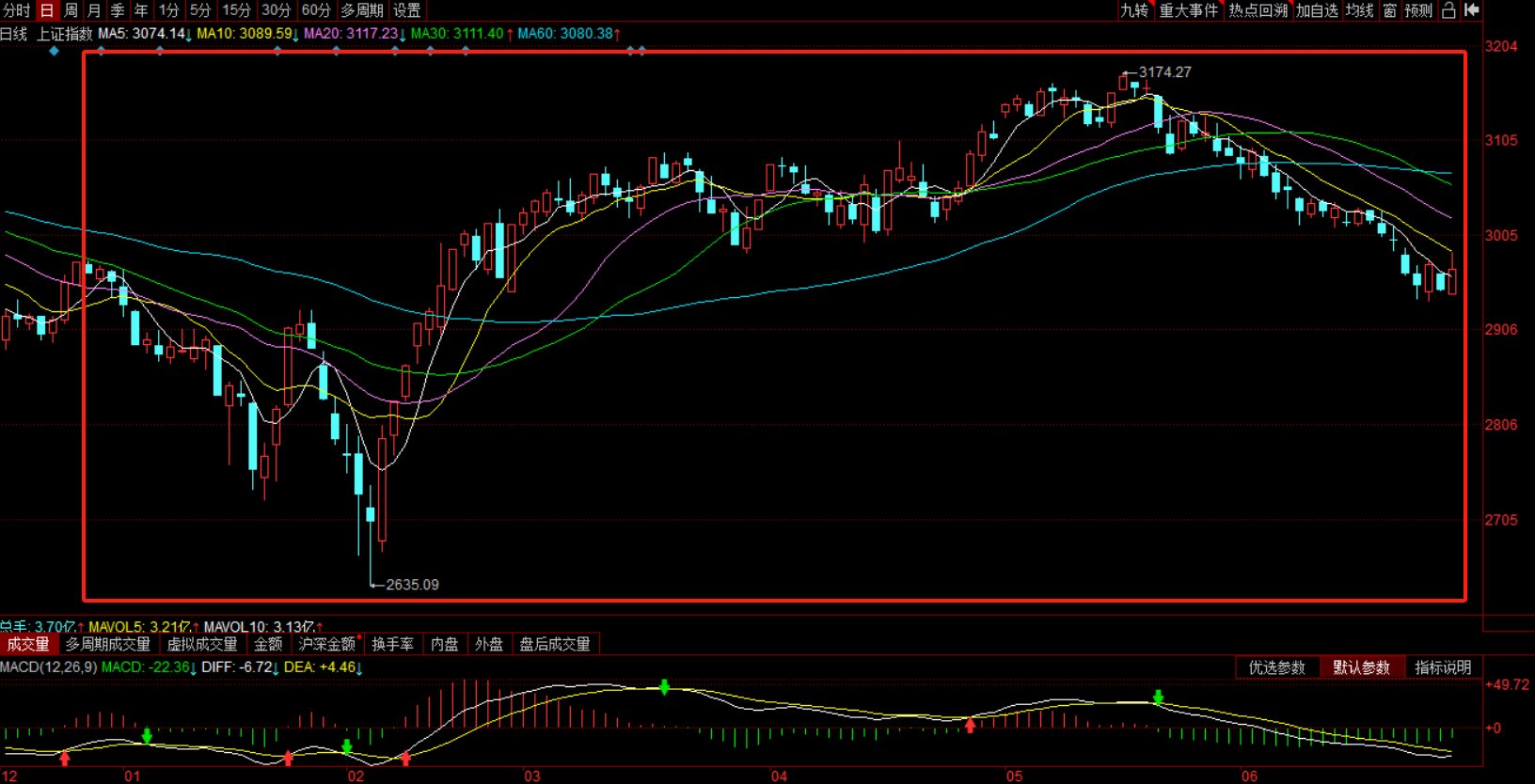The height and width of the screenshot is (784, 1535).
Task: Select the 内盘 tab
Action: [444, 644]
